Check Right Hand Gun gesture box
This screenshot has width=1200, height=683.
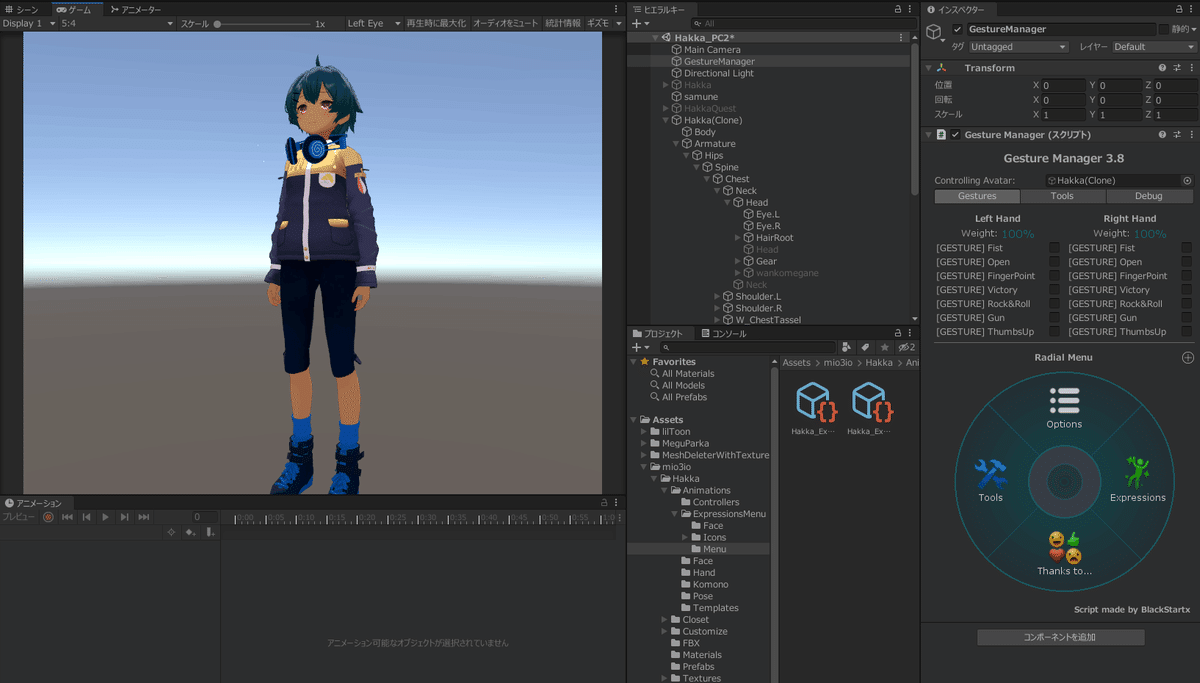[1186, 318]
